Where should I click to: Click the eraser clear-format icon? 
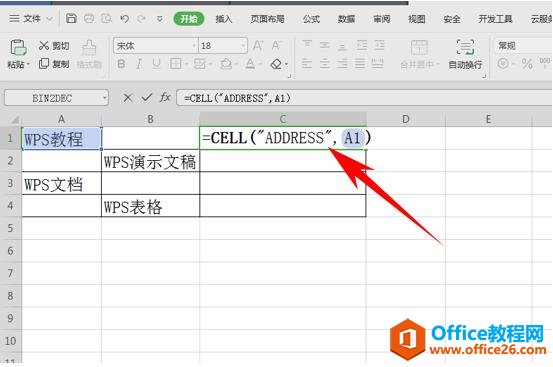[276, 64]
